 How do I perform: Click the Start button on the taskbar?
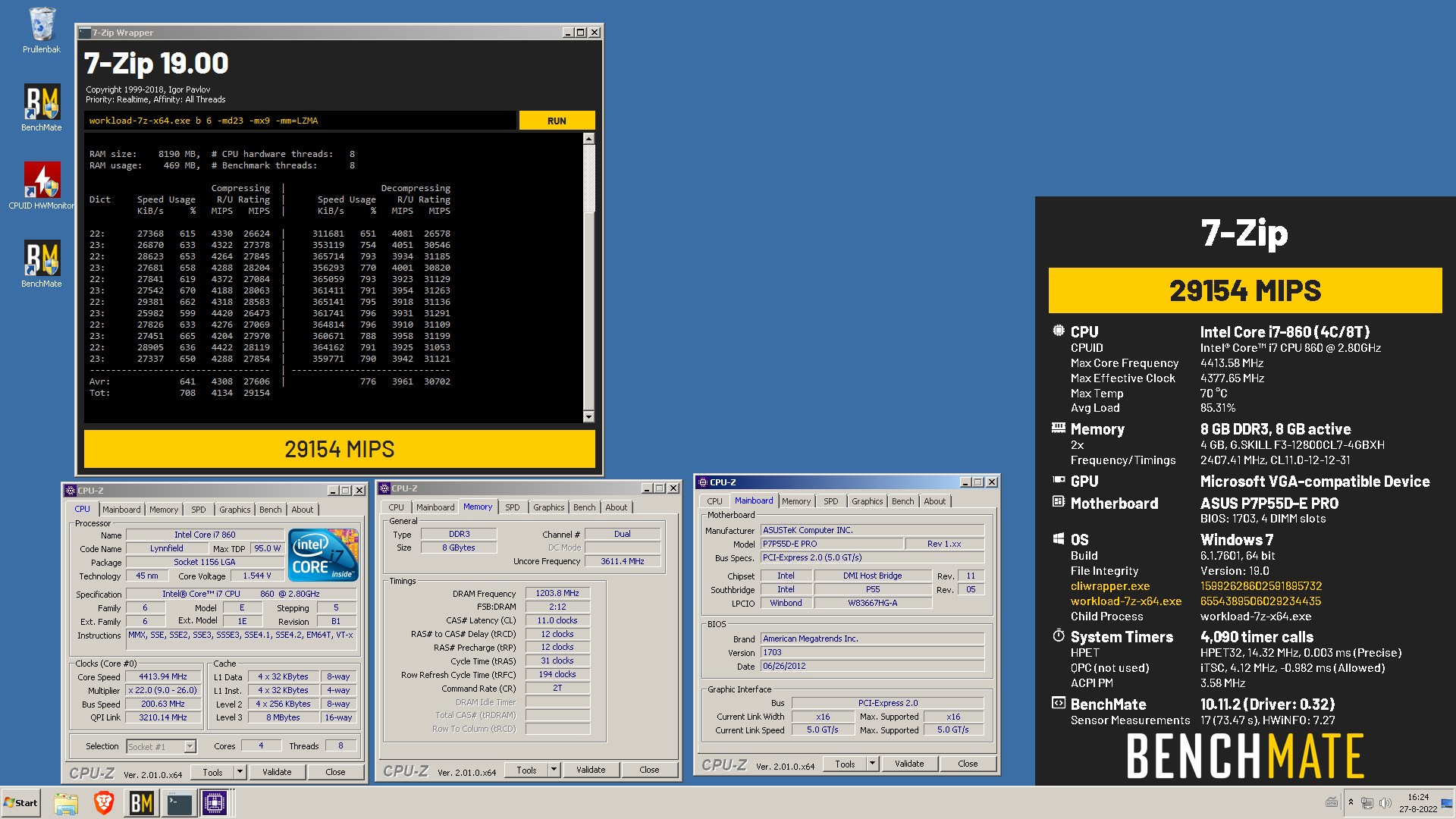point(20,803)
